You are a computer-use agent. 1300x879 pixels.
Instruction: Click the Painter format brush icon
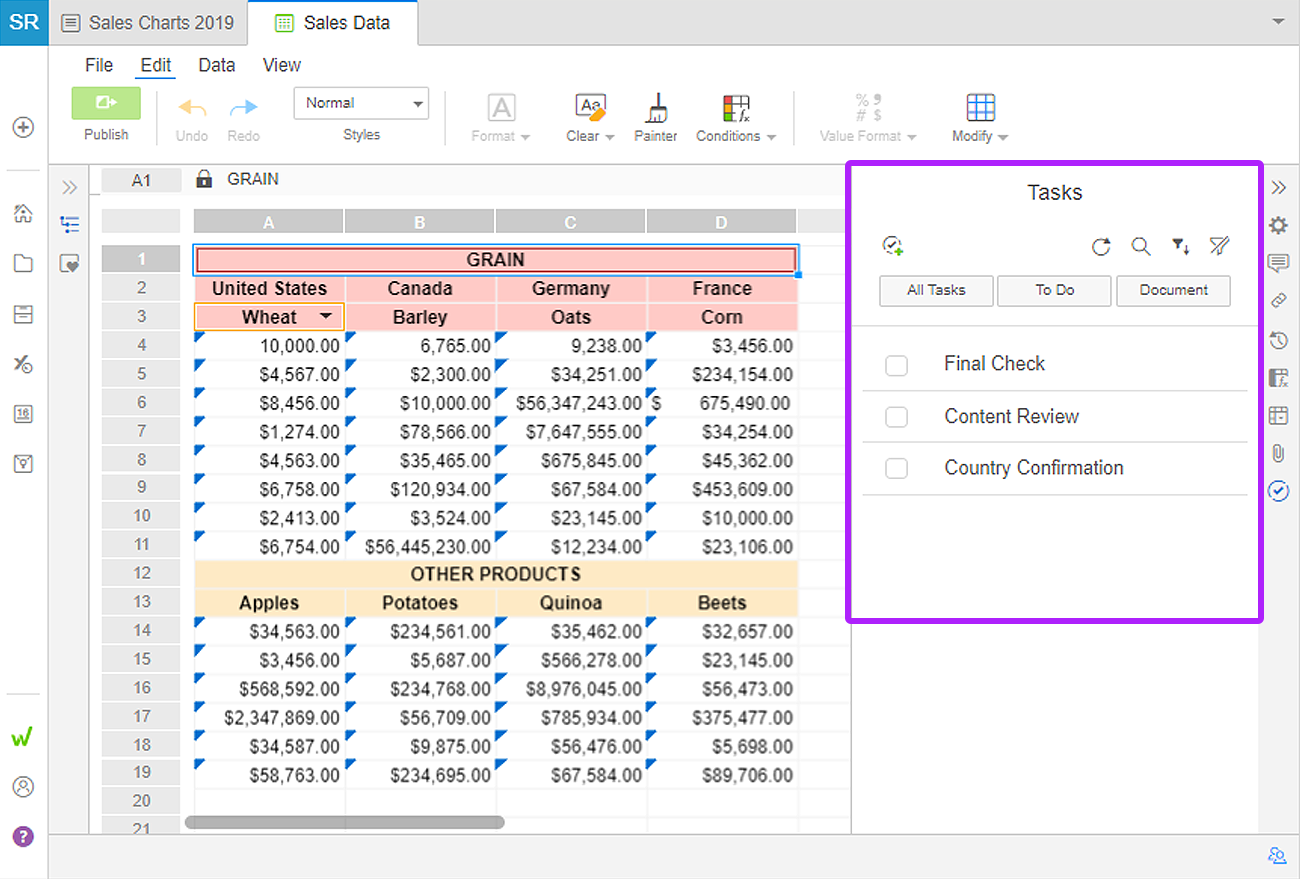pyautogui.click(x=656, y=108)
